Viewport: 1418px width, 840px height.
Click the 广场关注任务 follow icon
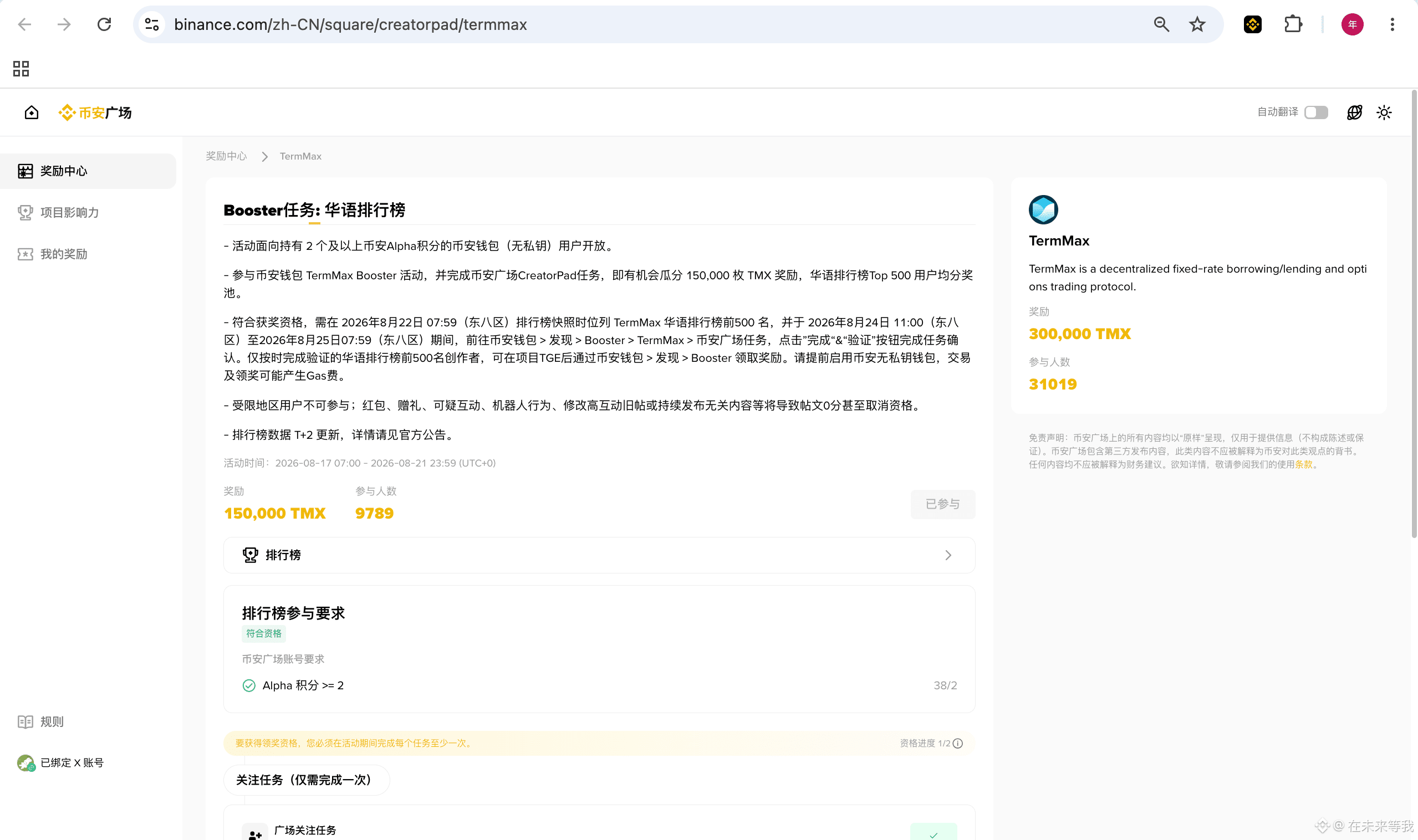255,833
